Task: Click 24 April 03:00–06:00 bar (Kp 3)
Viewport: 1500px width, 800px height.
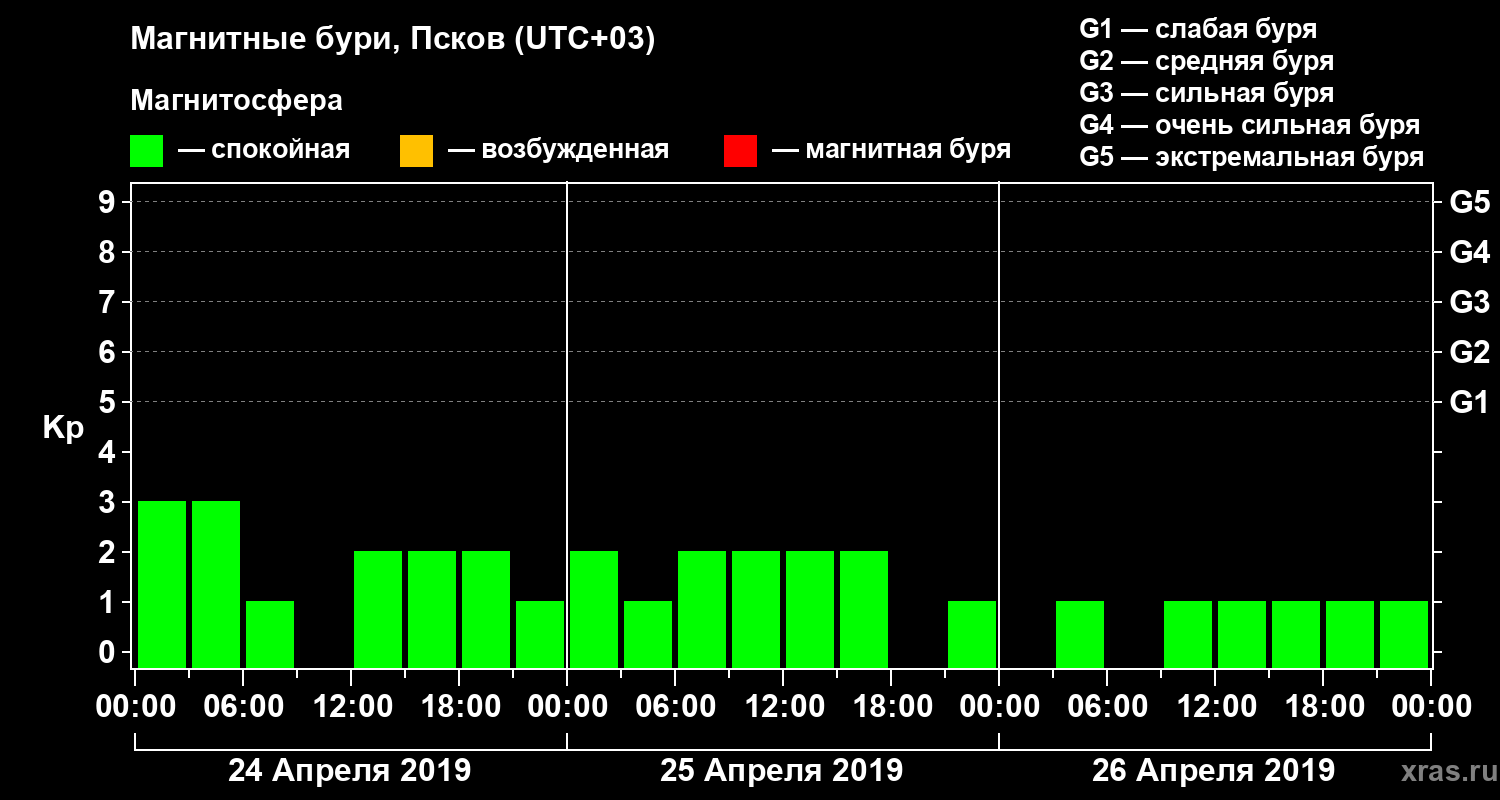Action: [x=216, y=584]
